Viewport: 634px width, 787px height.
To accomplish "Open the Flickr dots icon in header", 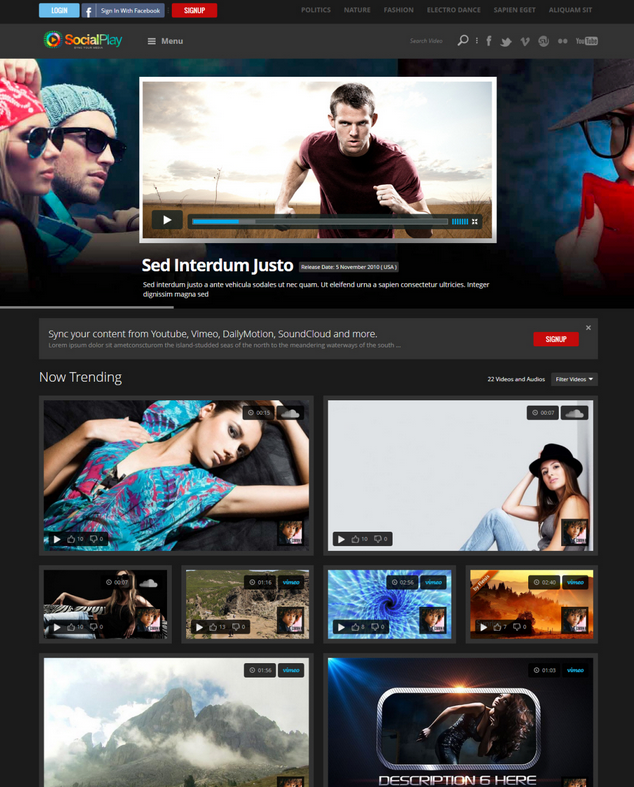I will pyautogui.click(x=563, y=41).
